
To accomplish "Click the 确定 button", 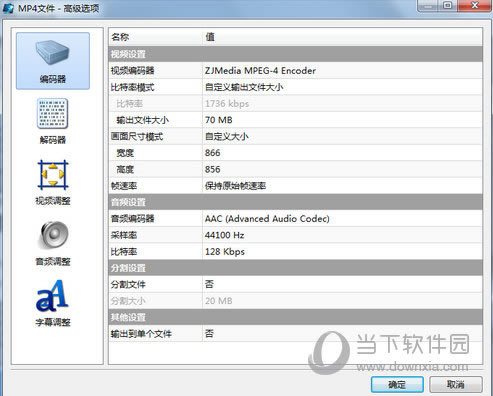I will point(397,385).
